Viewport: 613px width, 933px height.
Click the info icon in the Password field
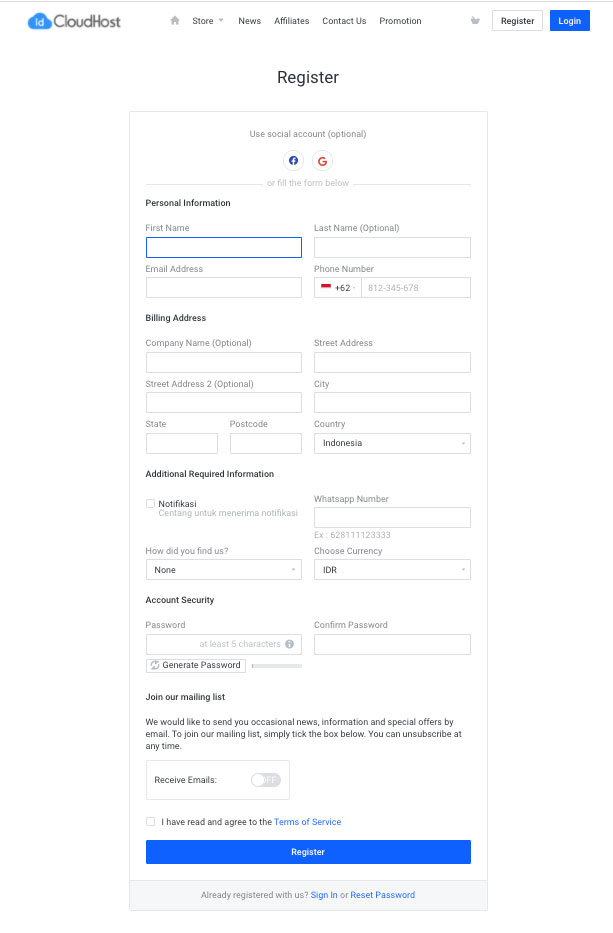(x=289, y=644)
